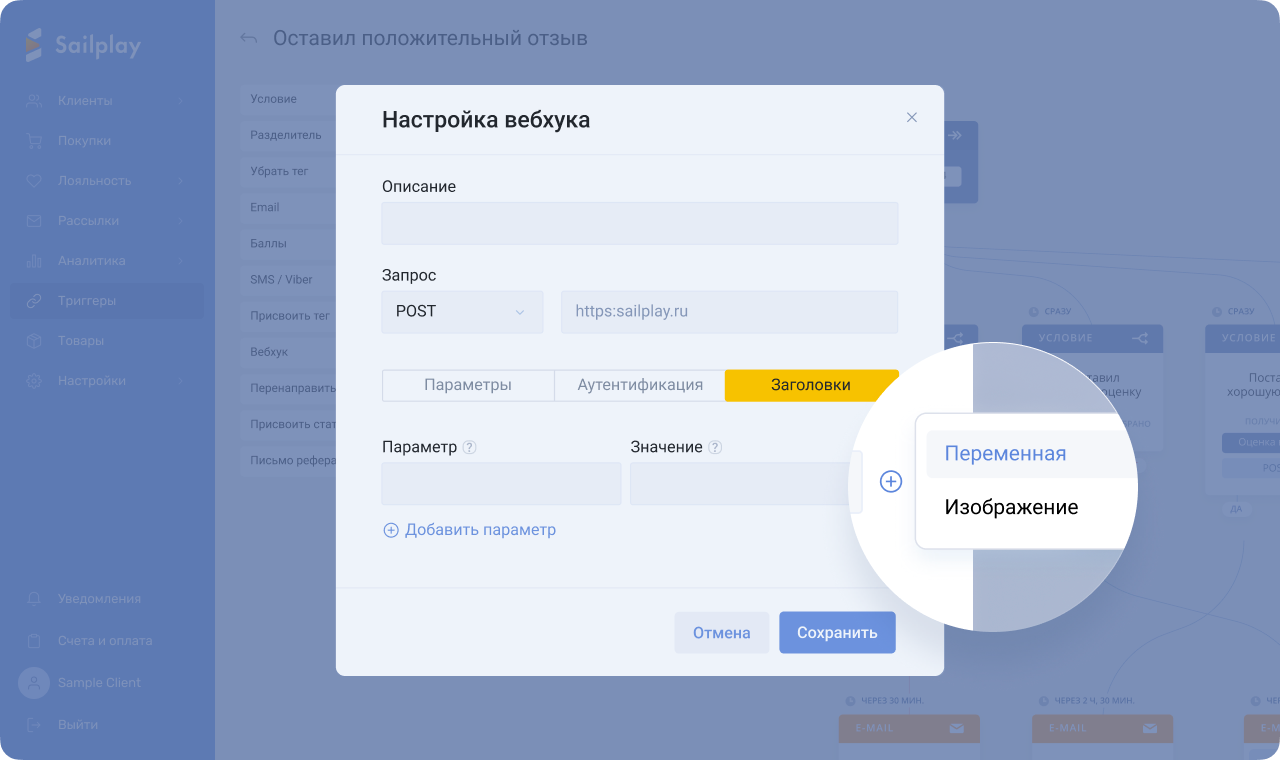Switch to the Параметры tab
This screenshot has width=1280, height=760.
468,385
